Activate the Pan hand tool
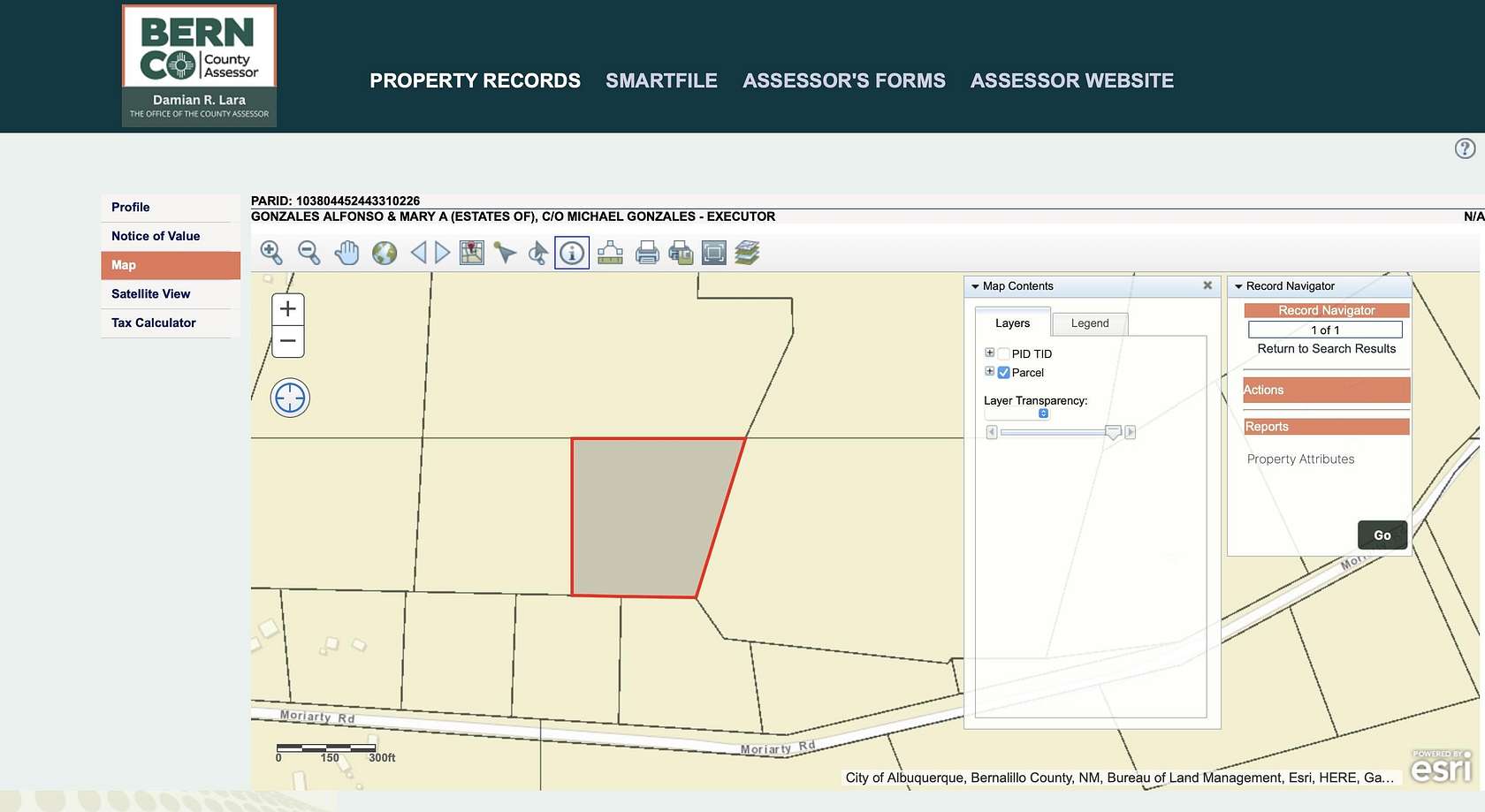The width and height of the screenshot is (1485, 812). (346, 252)
